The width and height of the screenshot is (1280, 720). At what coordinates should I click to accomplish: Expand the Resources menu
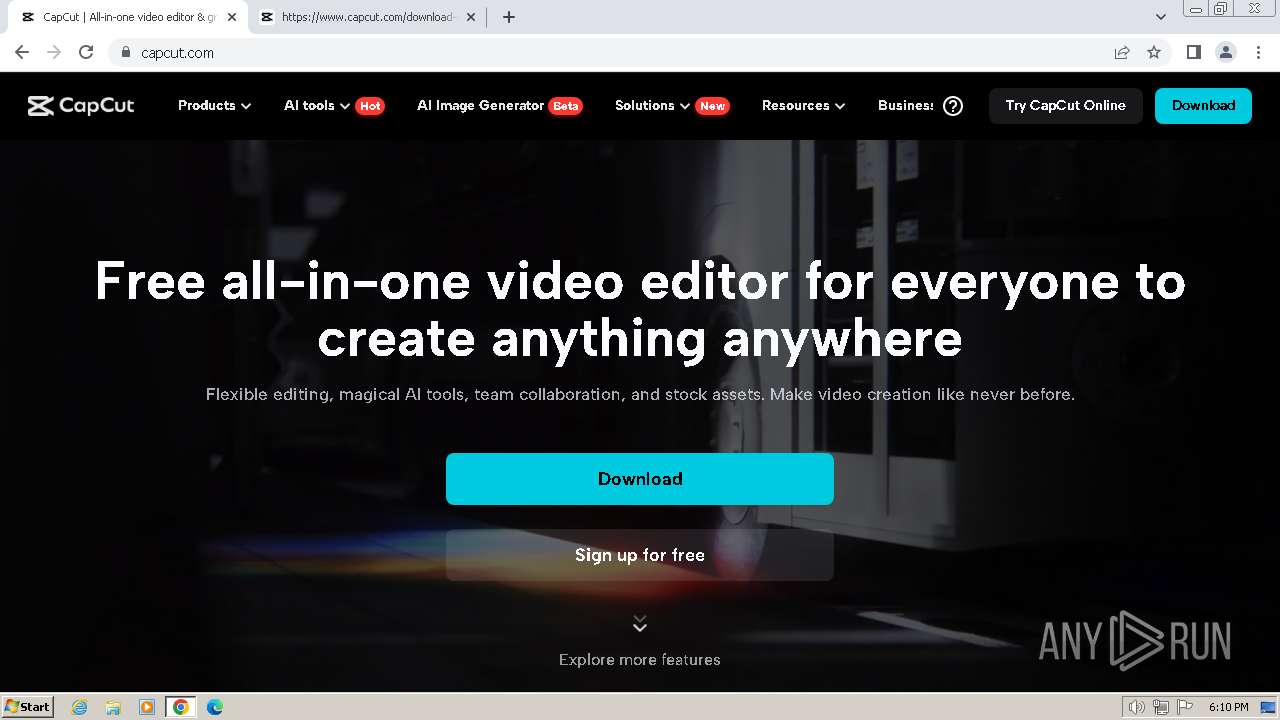[803, 106]
